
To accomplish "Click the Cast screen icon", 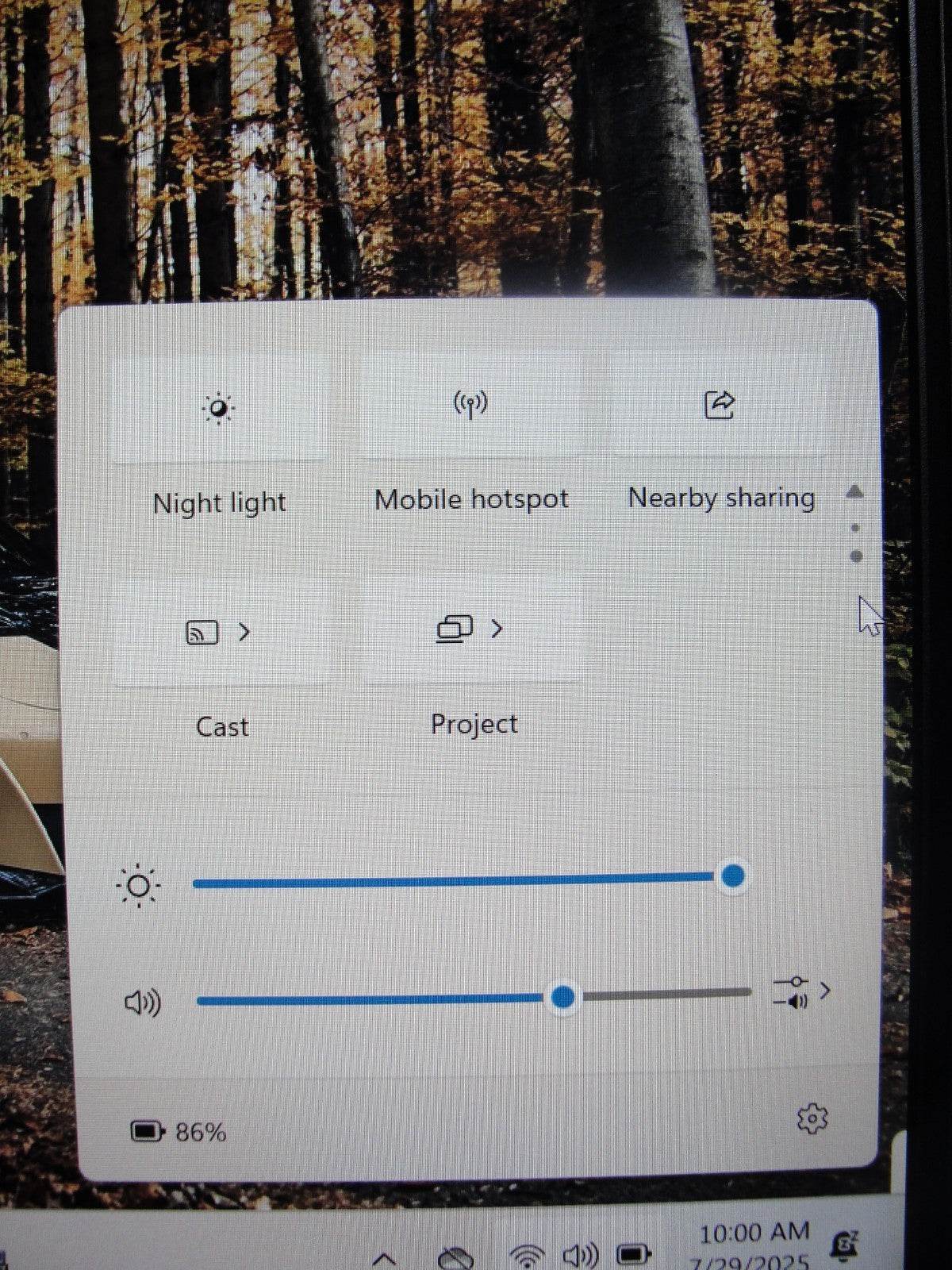I will [202, 633].
